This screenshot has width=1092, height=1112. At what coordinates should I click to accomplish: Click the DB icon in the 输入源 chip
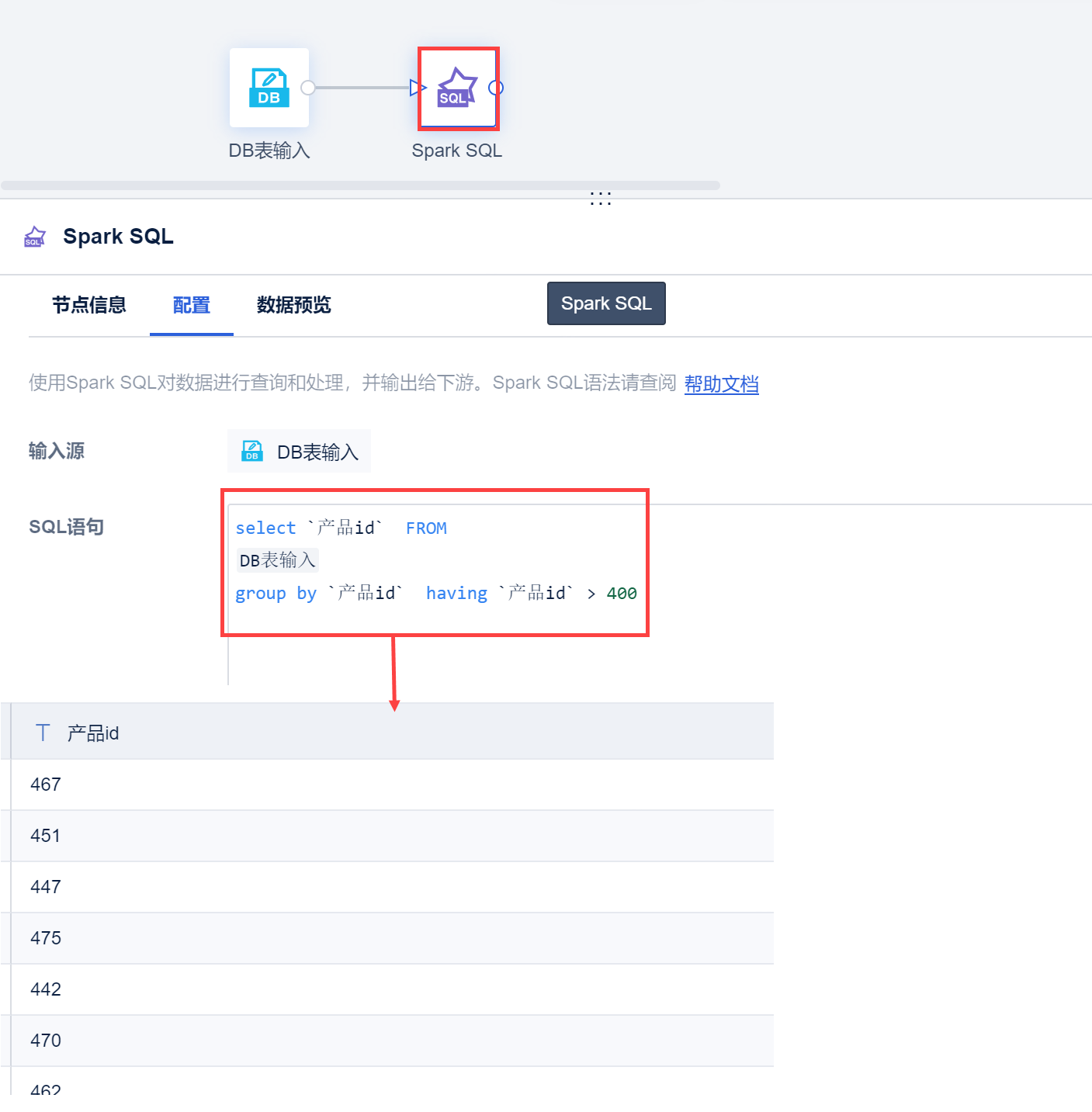[x=252, y=451]
